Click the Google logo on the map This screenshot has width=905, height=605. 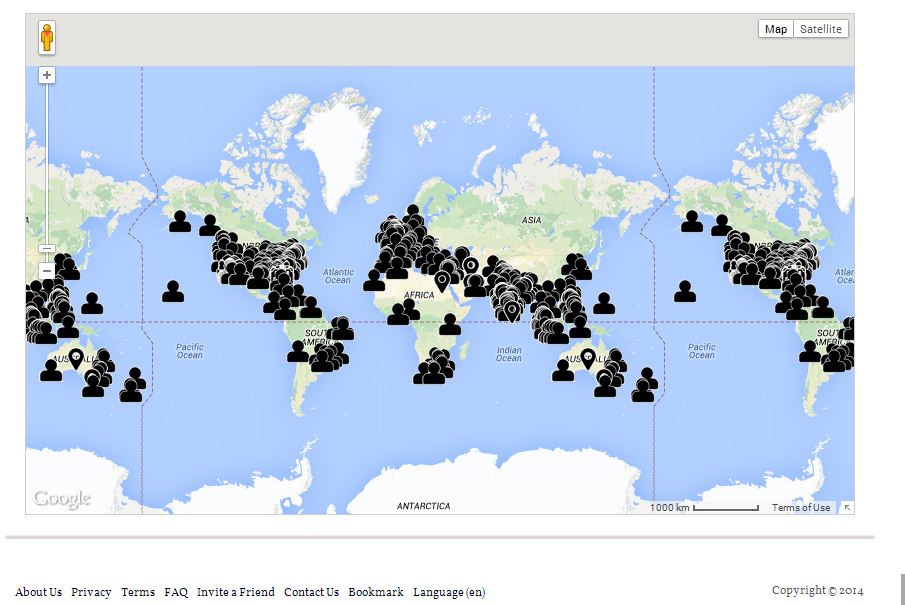pyautogui.click(x=62, y=498)
